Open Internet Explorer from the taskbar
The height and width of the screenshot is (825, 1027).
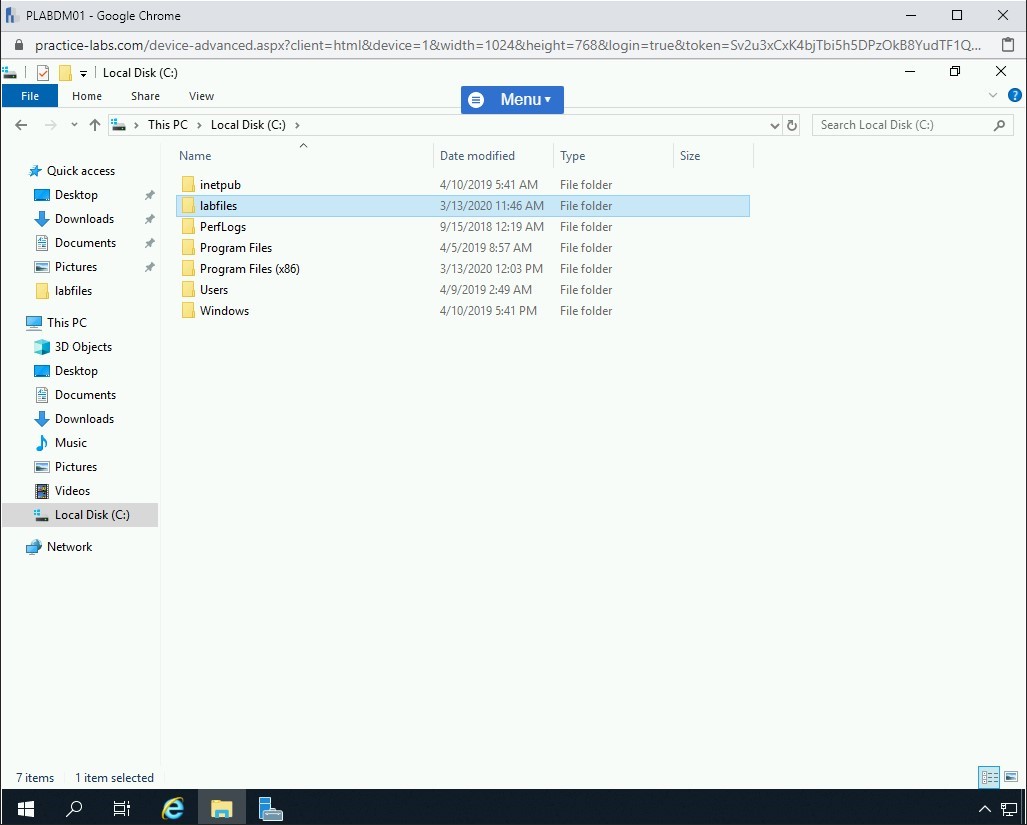click(x=173, y=808)
